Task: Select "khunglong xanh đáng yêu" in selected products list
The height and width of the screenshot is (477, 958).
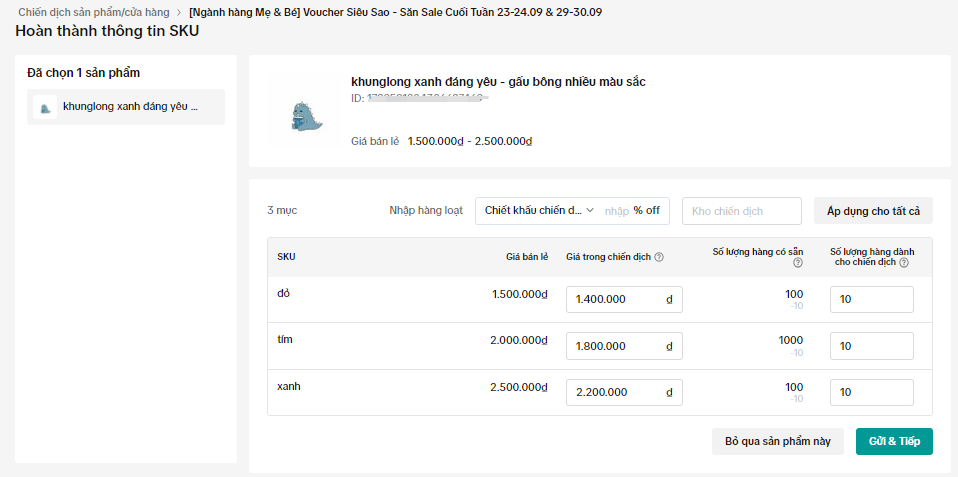Action: pos(130,106)
